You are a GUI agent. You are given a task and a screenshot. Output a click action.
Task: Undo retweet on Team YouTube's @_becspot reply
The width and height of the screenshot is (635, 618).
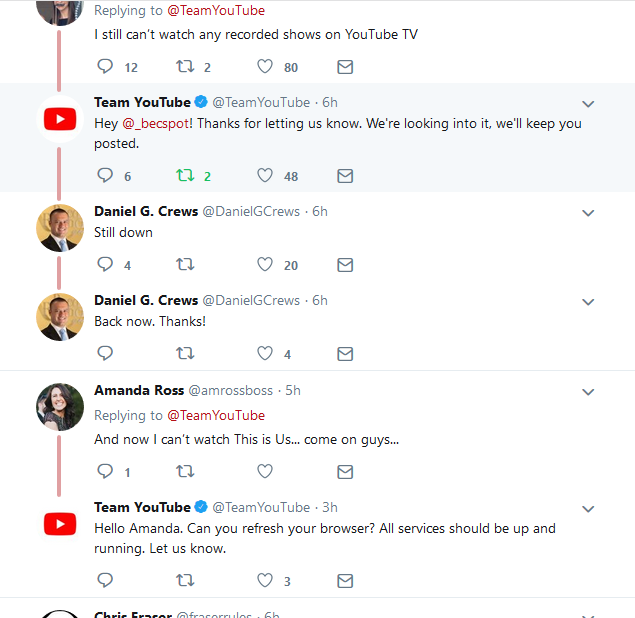click(184, 176)
